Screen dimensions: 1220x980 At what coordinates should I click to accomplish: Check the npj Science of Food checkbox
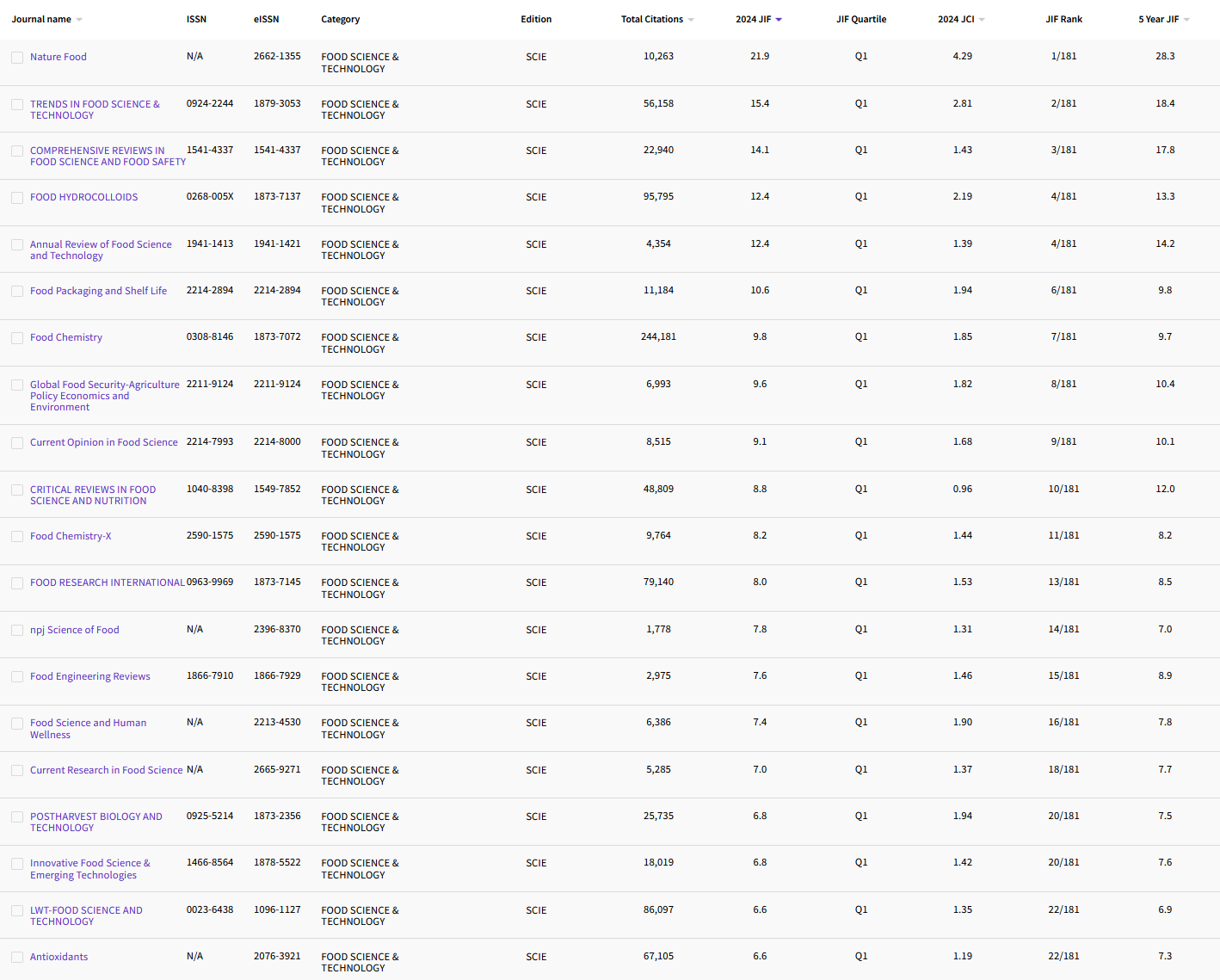click(x=17, y=631)
